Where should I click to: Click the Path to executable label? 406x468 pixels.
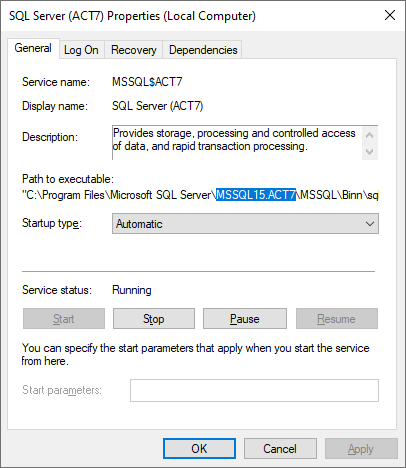(x=68, y=179)
